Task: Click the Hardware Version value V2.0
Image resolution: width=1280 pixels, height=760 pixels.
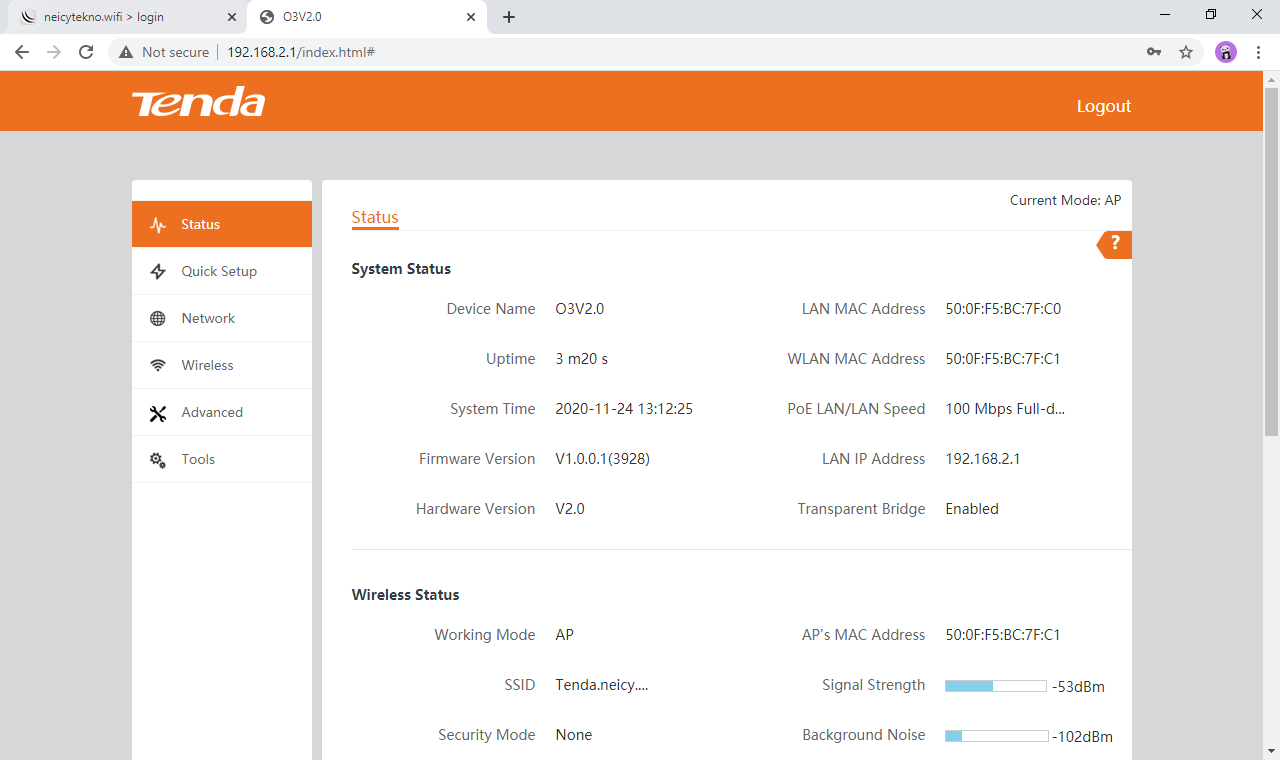Action: (570, 510)
